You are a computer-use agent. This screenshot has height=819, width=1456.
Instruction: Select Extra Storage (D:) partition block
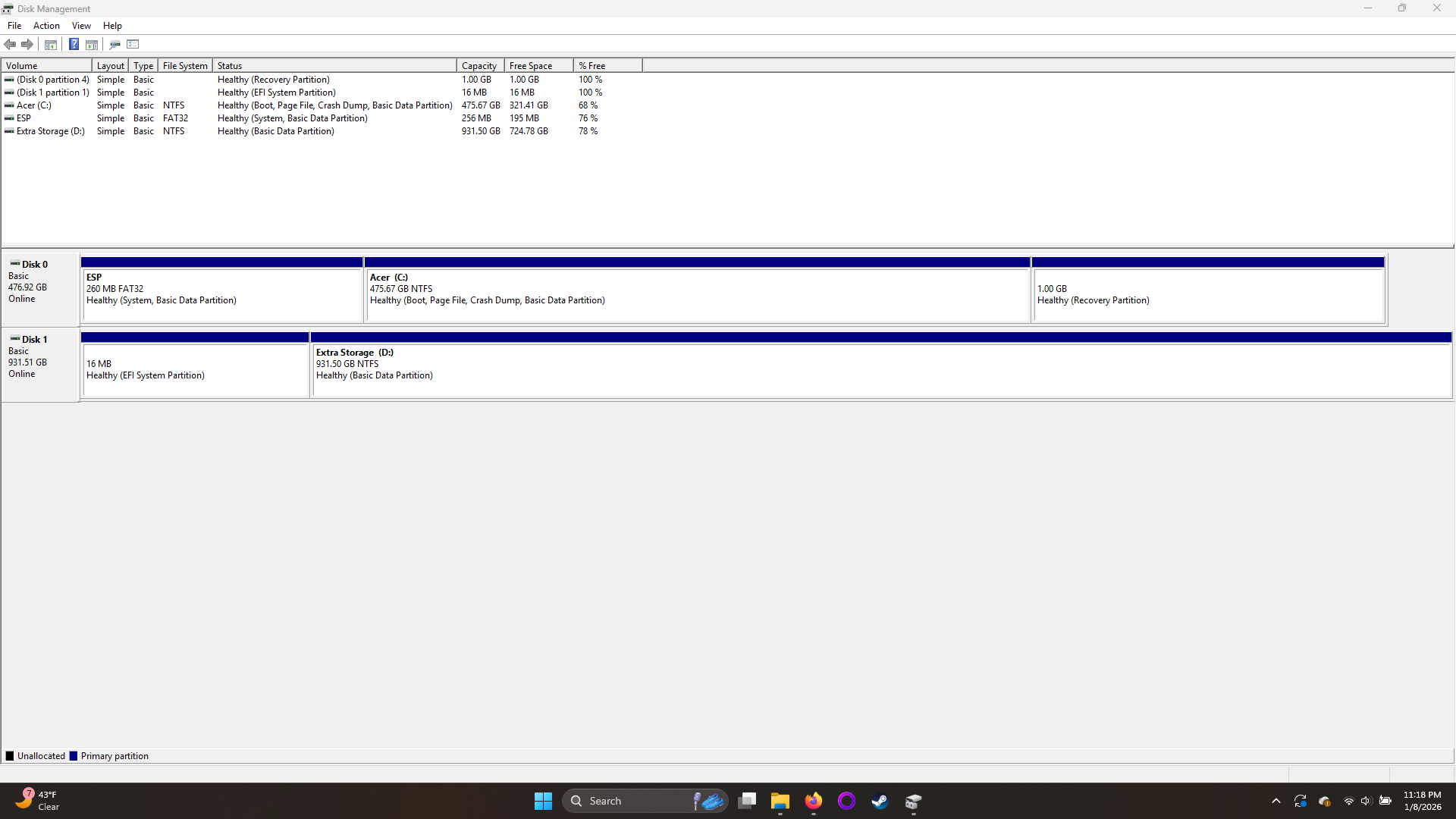(880, 368)
